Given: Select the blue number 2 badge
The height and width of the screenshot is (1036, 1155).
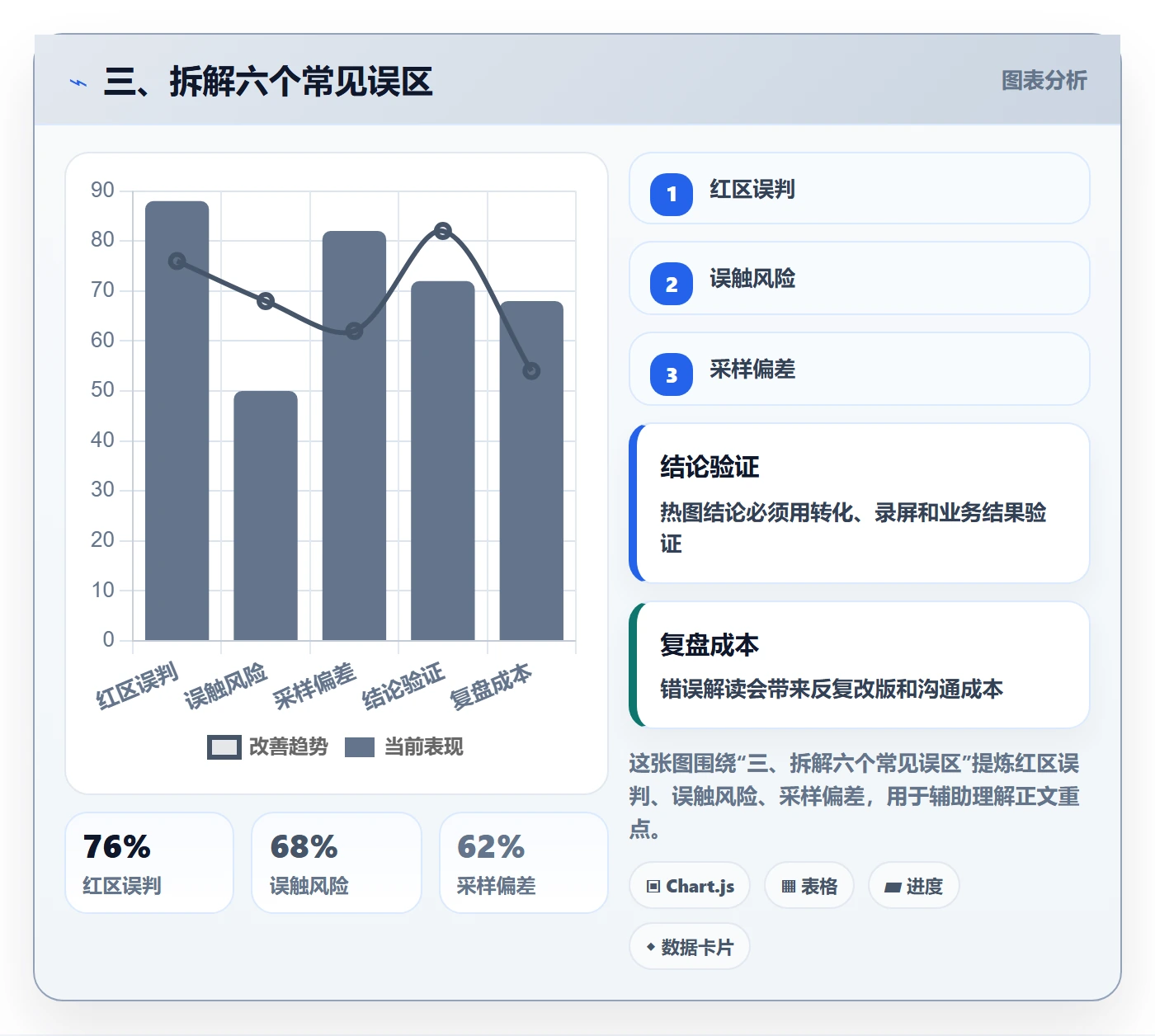Looking at the screenshot, I should pyautogui.click(x=672, y=284).
